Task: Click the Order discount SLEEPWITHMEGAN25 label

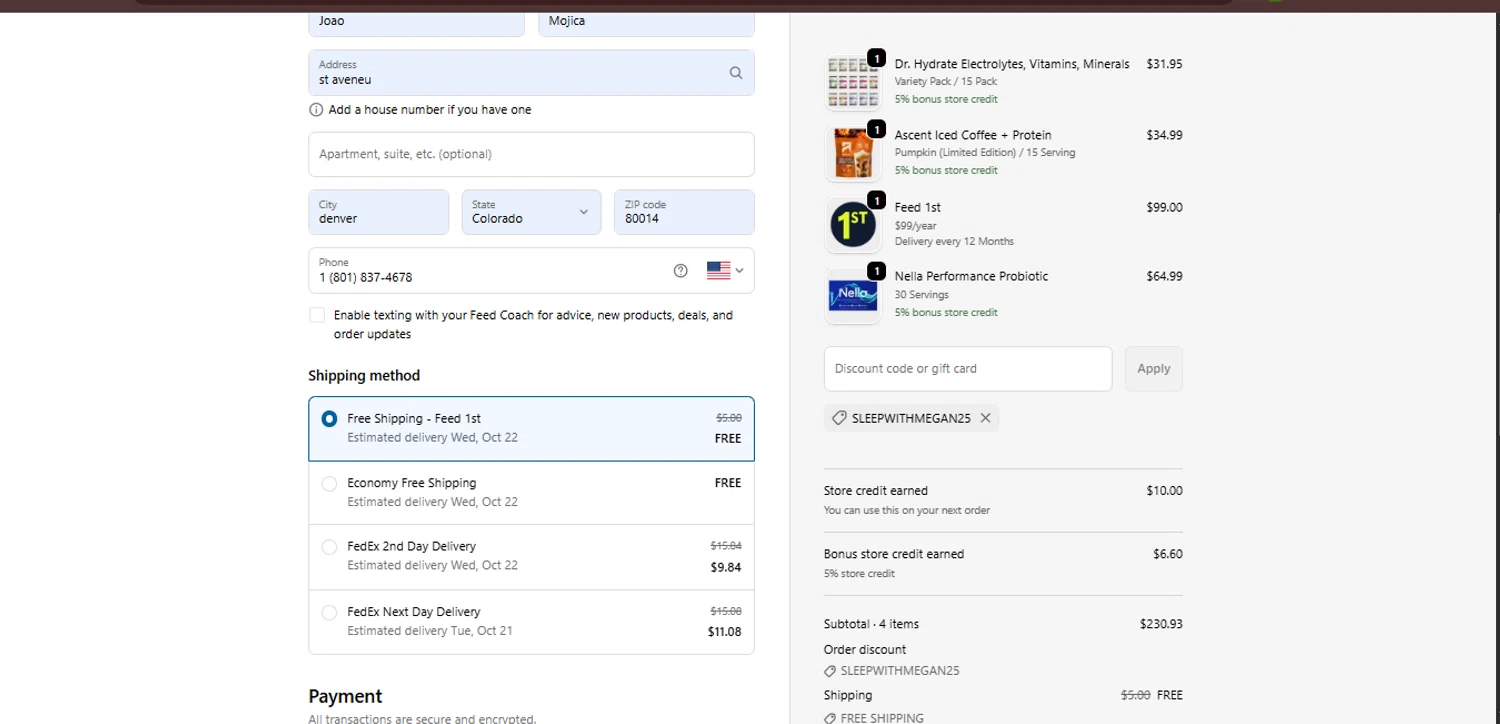Action: pyautogui.click(x=900, y=671)
